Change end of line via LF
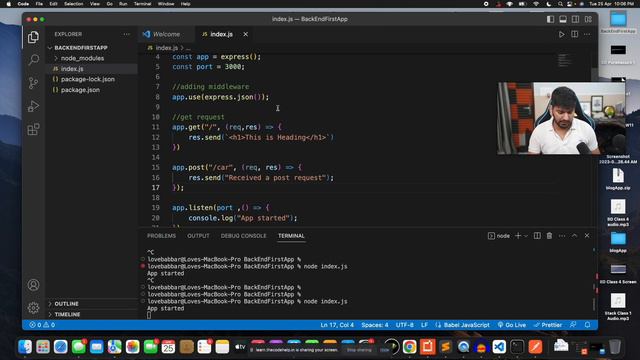Screen dimensions: 640x360 click(x=424, y=325)
